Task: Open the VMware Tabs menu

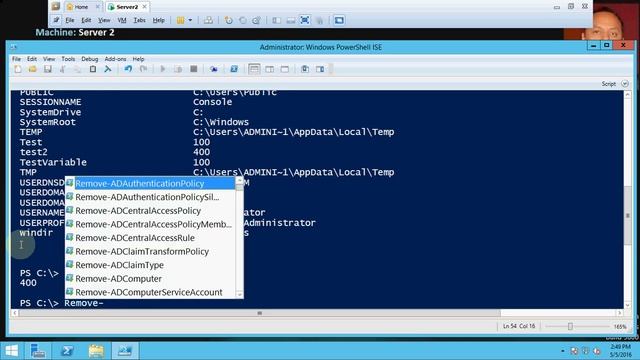Action: point(140,20)
